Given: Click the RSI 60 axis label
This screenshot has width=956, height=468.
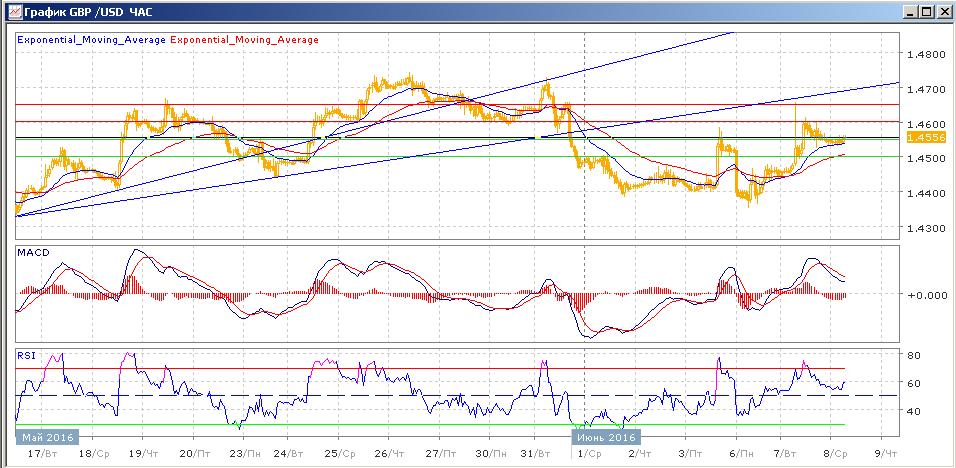Looking at the screenshot, I should pyautogui.click(x=914, y=383).
